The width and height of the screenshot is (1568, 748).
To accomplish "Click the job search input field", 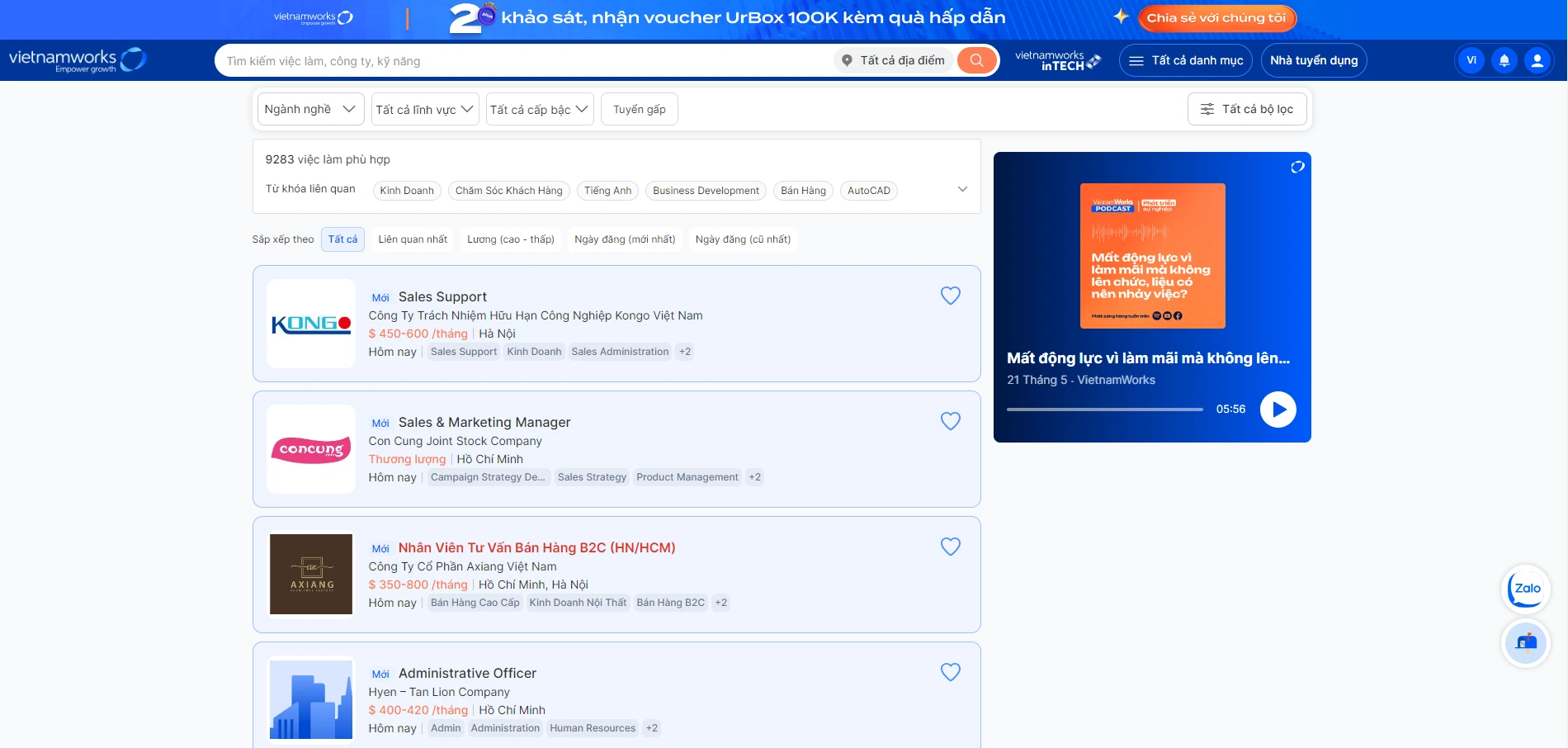I will pyautogui.click(x=525, y=60).
